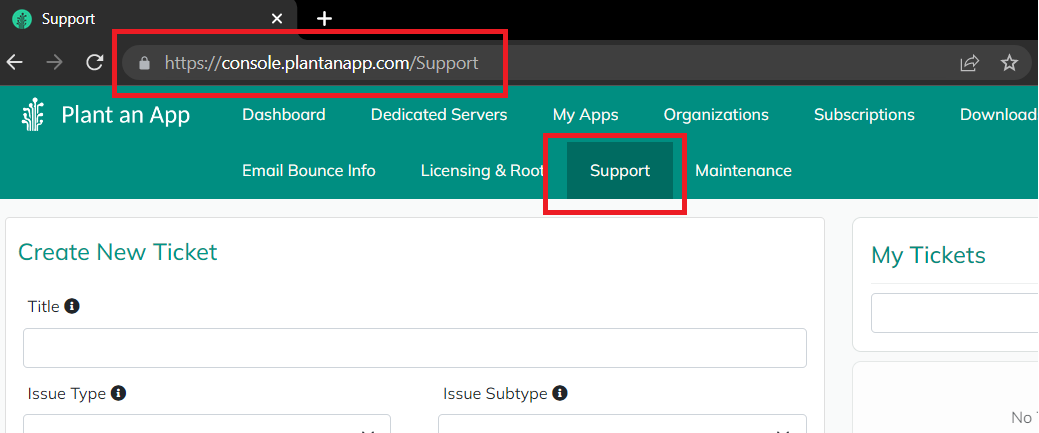Click the info icon next to Title
This screenshot has width=1039, height=433.
pyautogui.click(x=72, y=306)
